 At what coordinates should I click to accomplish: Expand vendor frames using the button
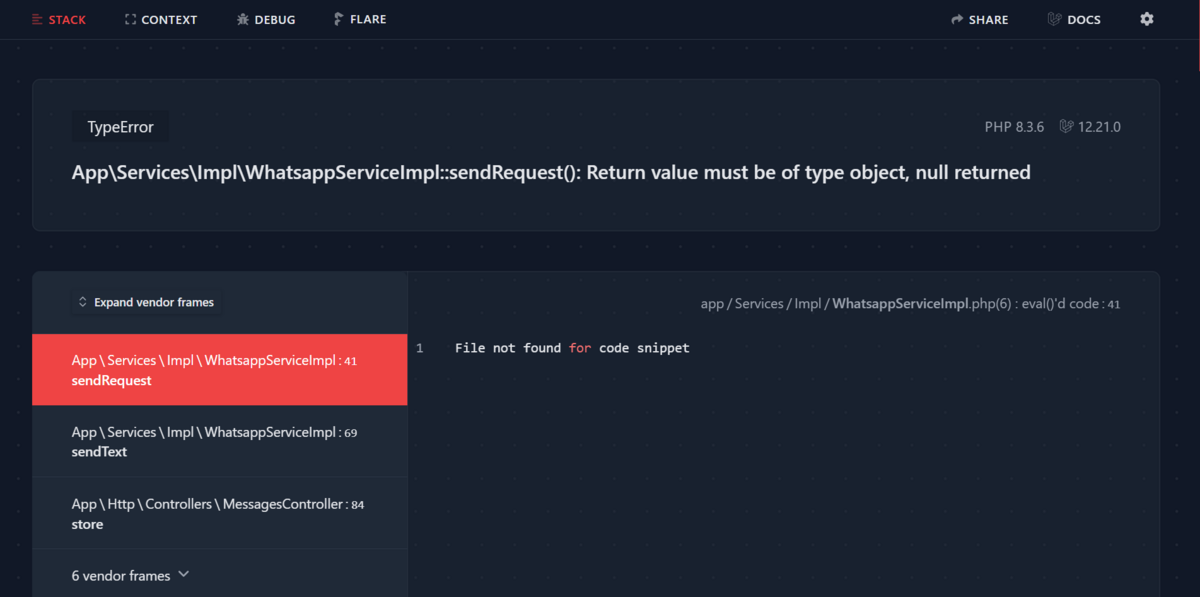(x=146, y=302)
